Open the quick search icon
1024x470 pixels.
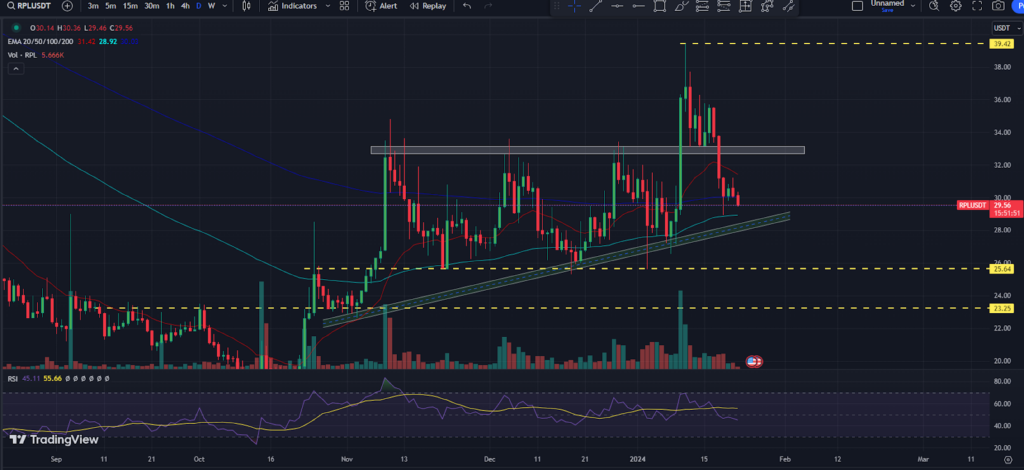pyautogui.click(x=935, y=6)
